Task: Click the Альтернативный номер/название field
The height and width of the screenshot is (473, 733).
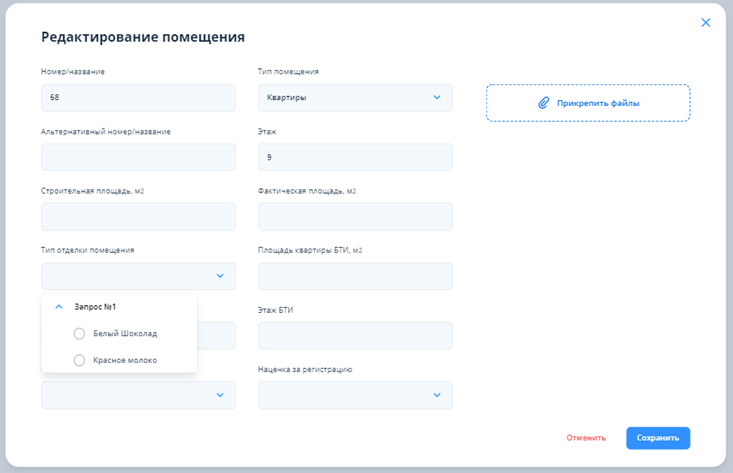Action: (138, 157)
